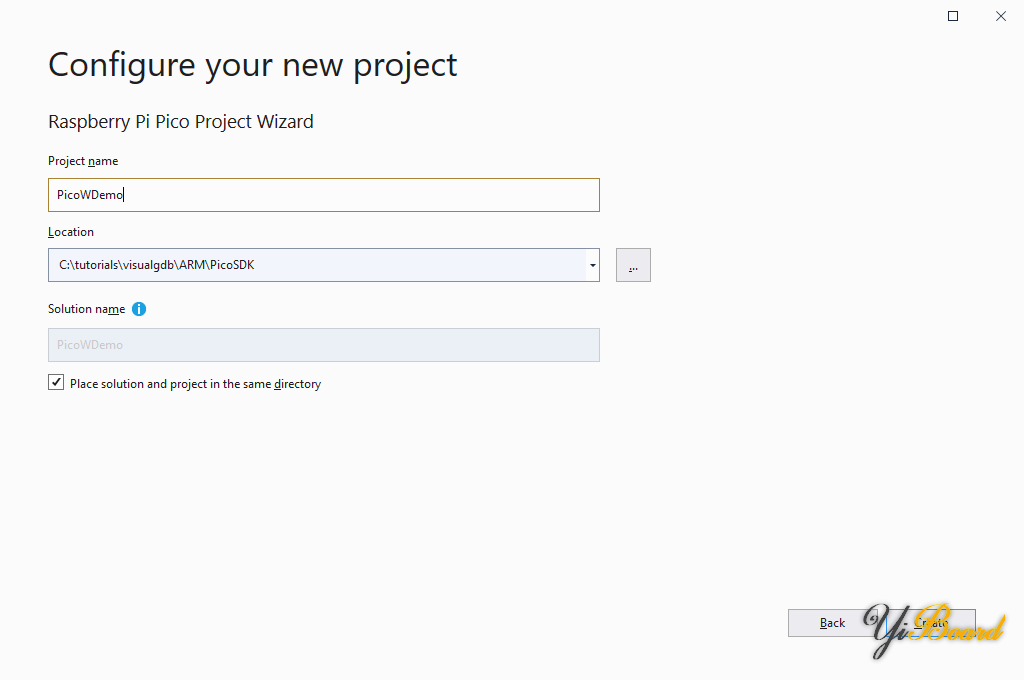The image size is (1024, 680).
Task: Toggle the same directory checkbox
Action: pyautogui.click(x=56, y=383)
